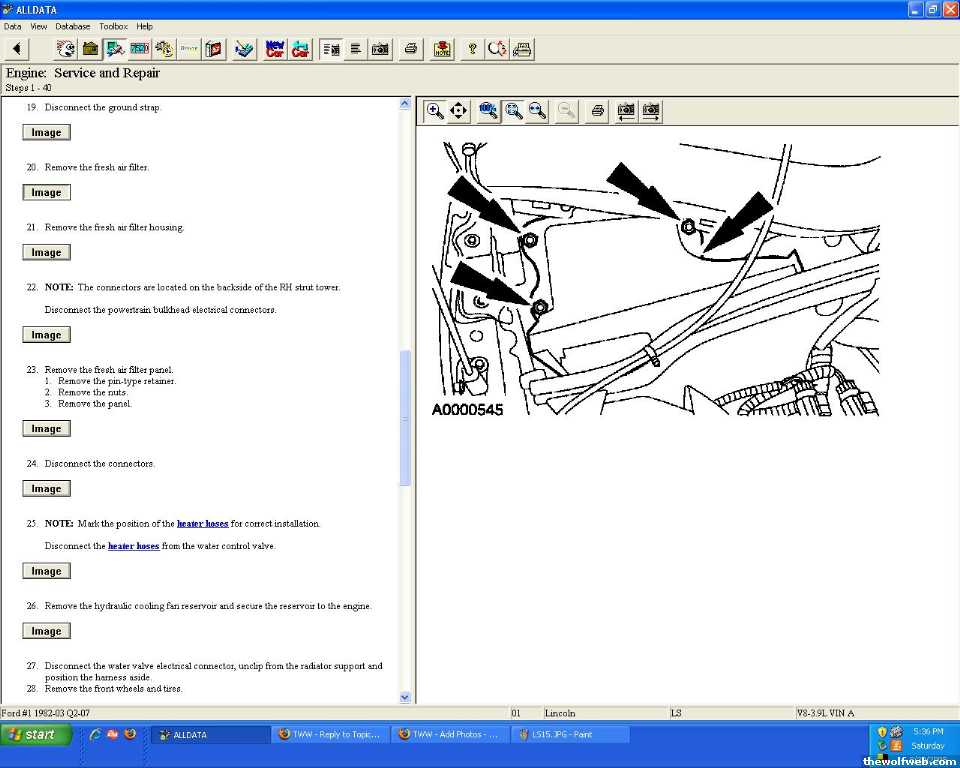Open the Data menu
This screenshot has height=768, width=960.
(x=13, y=26)
